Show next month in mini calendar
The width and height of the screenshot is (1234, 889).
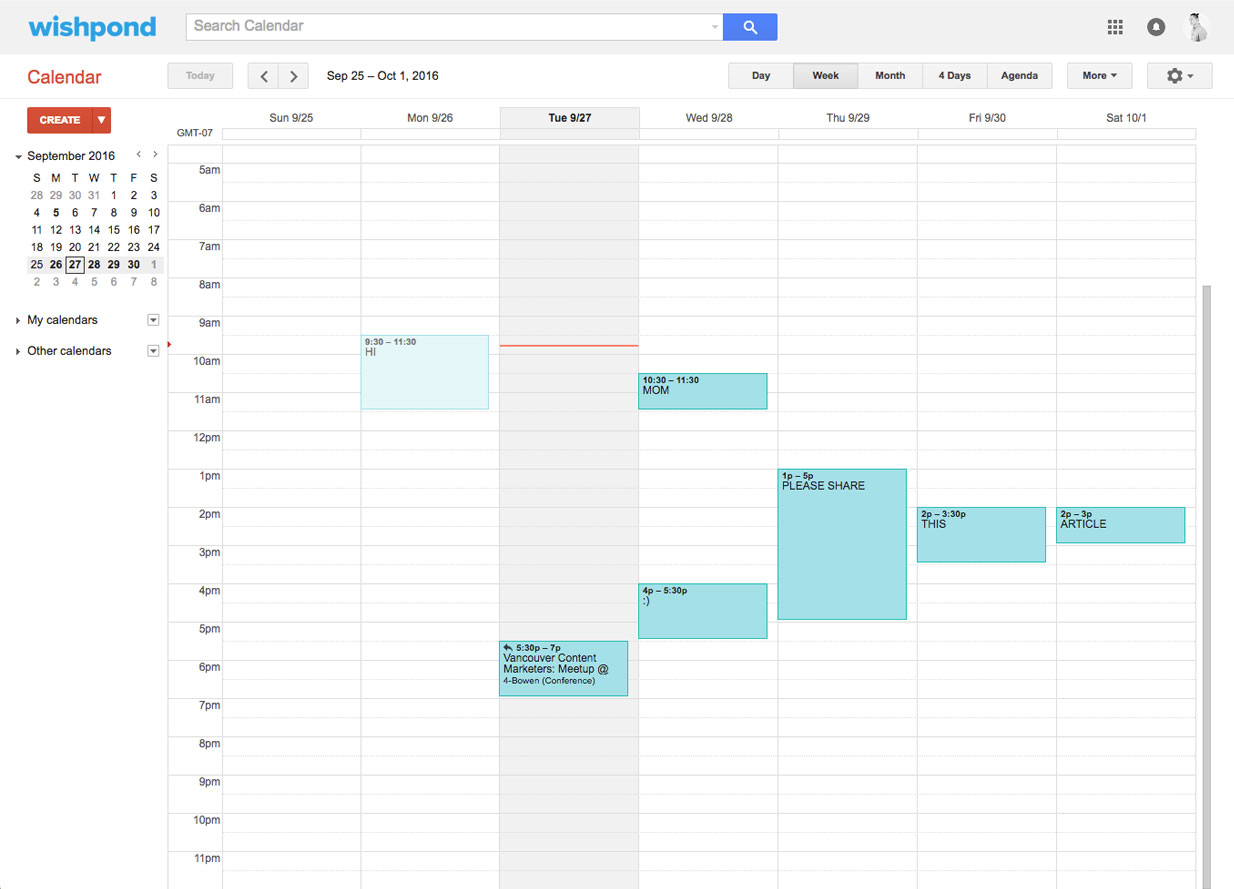(x=155, y=155)
